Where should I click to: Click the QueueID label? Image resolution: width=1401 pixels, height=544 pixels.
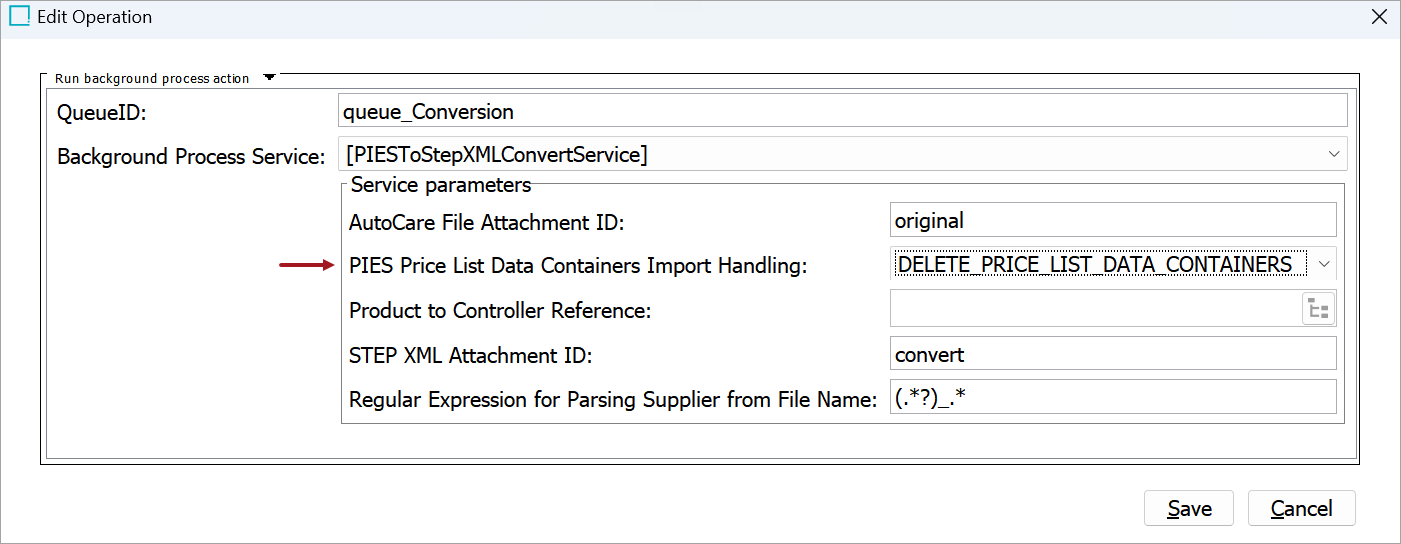point(102,112)
